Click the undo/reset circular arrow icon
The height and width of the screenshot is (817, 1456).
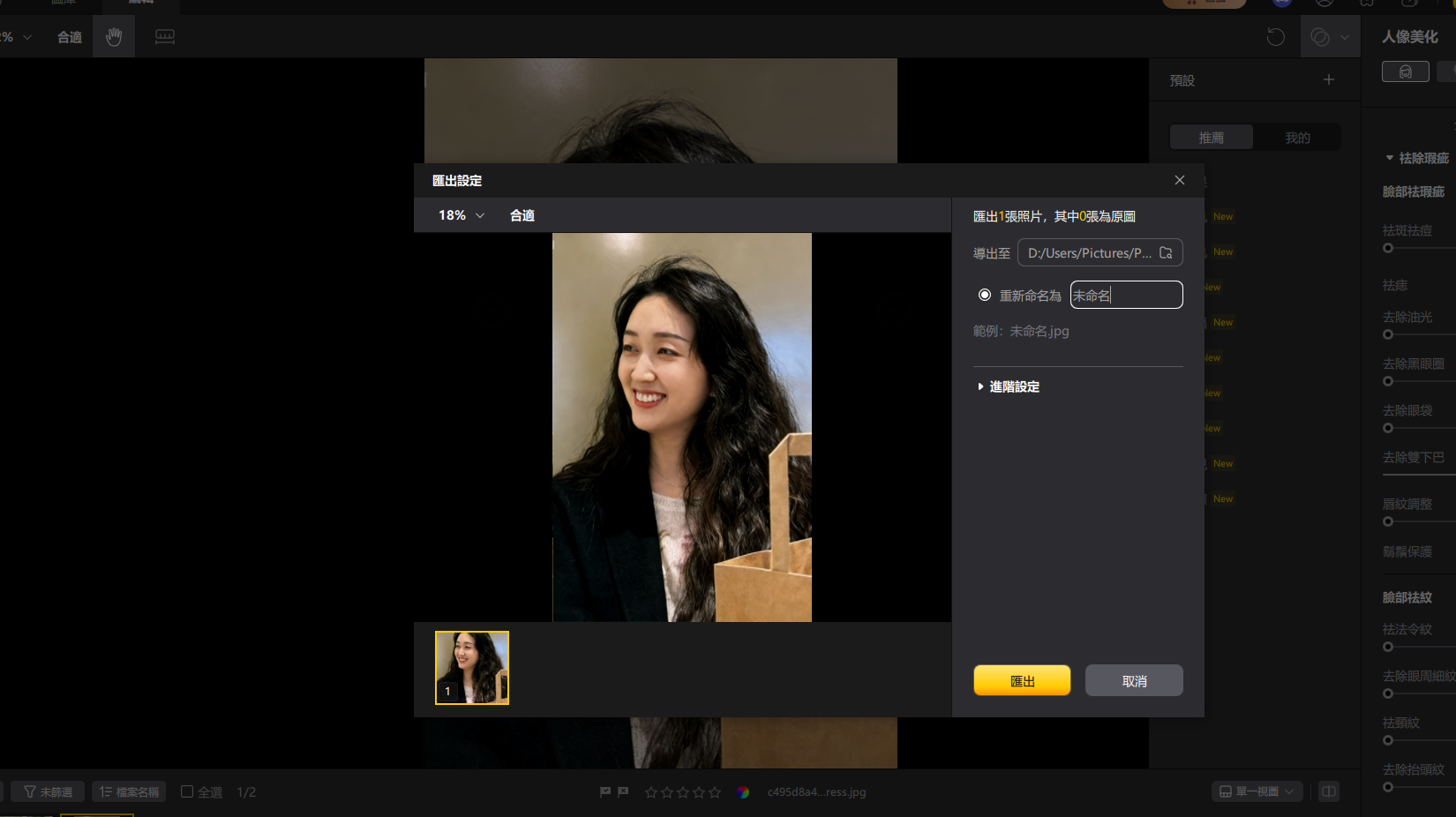(1275, 37)
